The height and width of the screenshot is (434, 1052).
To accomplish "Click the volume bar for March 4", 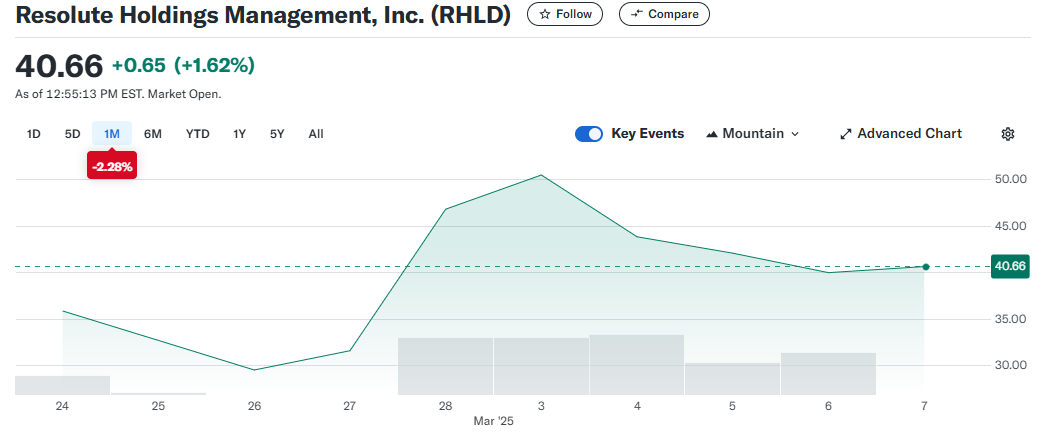I will tap(637, 365).
